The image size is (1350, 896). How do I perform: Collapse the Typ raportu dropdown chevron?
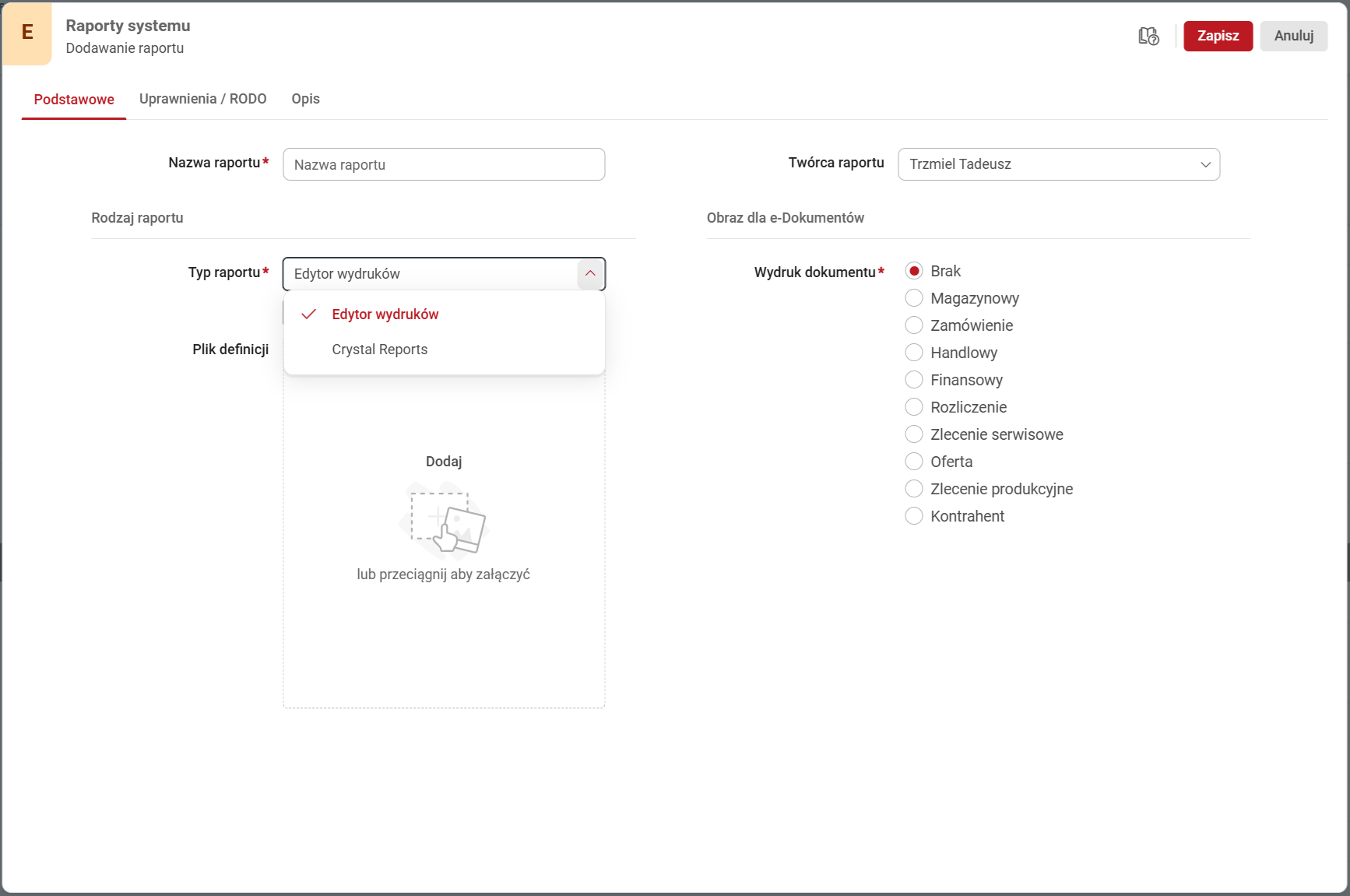(x=590, y=273)
